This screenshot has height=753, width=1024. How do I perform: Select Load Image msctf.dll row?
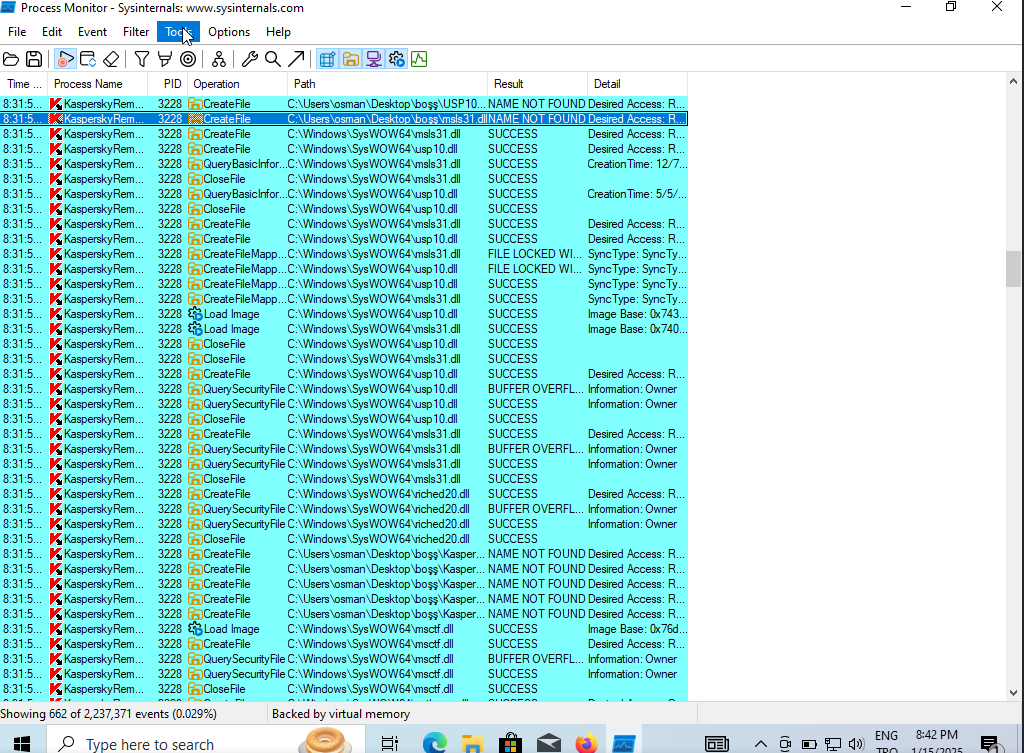344,629
